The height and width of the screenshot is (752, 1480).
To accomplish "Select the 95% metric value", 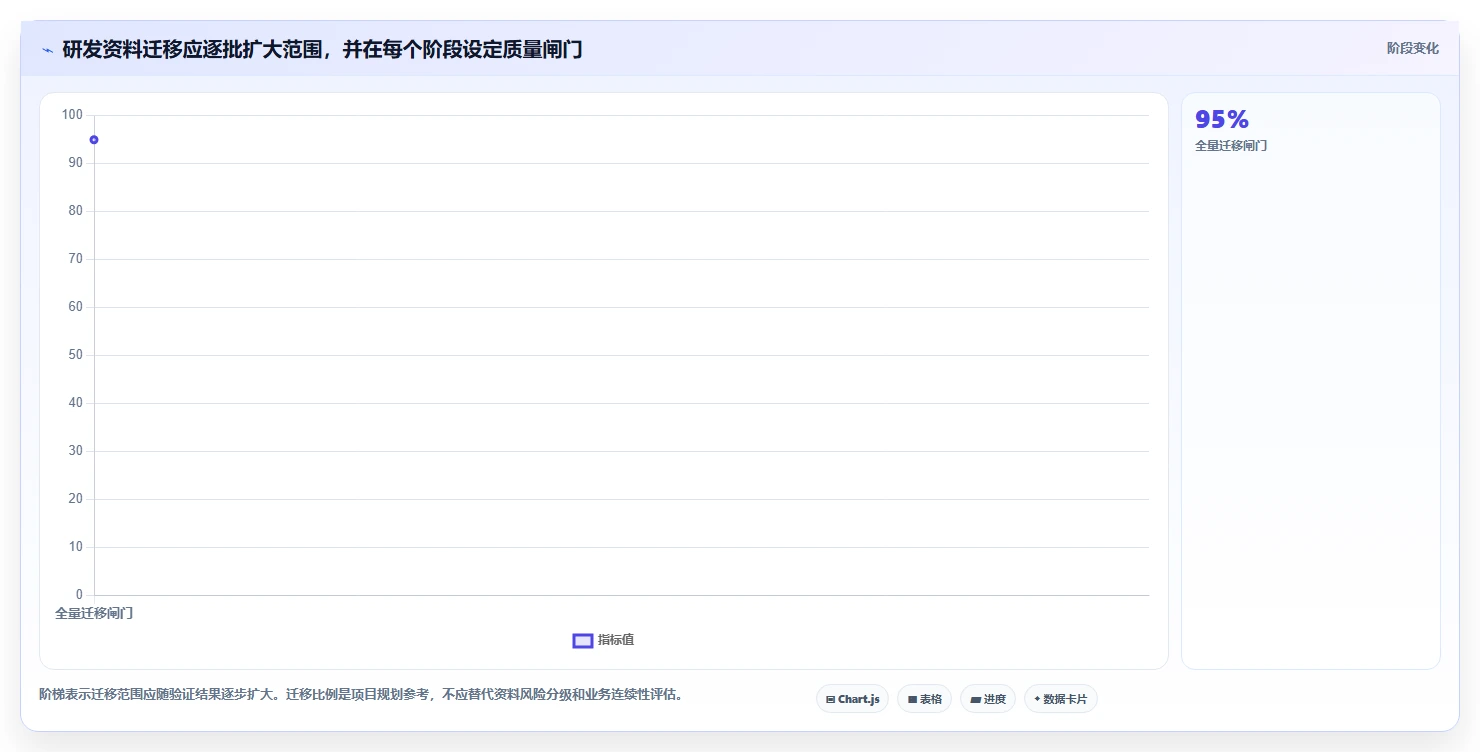I will [1222, 120].
